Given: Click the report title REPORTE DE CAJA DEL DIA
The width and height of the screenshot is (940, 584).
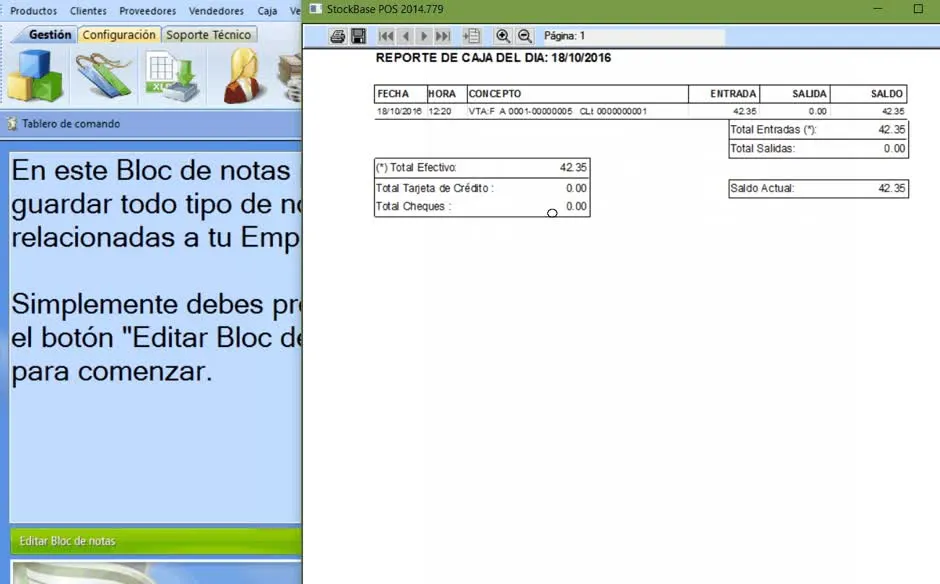Looking at the screenshot, I should (493, 58).
